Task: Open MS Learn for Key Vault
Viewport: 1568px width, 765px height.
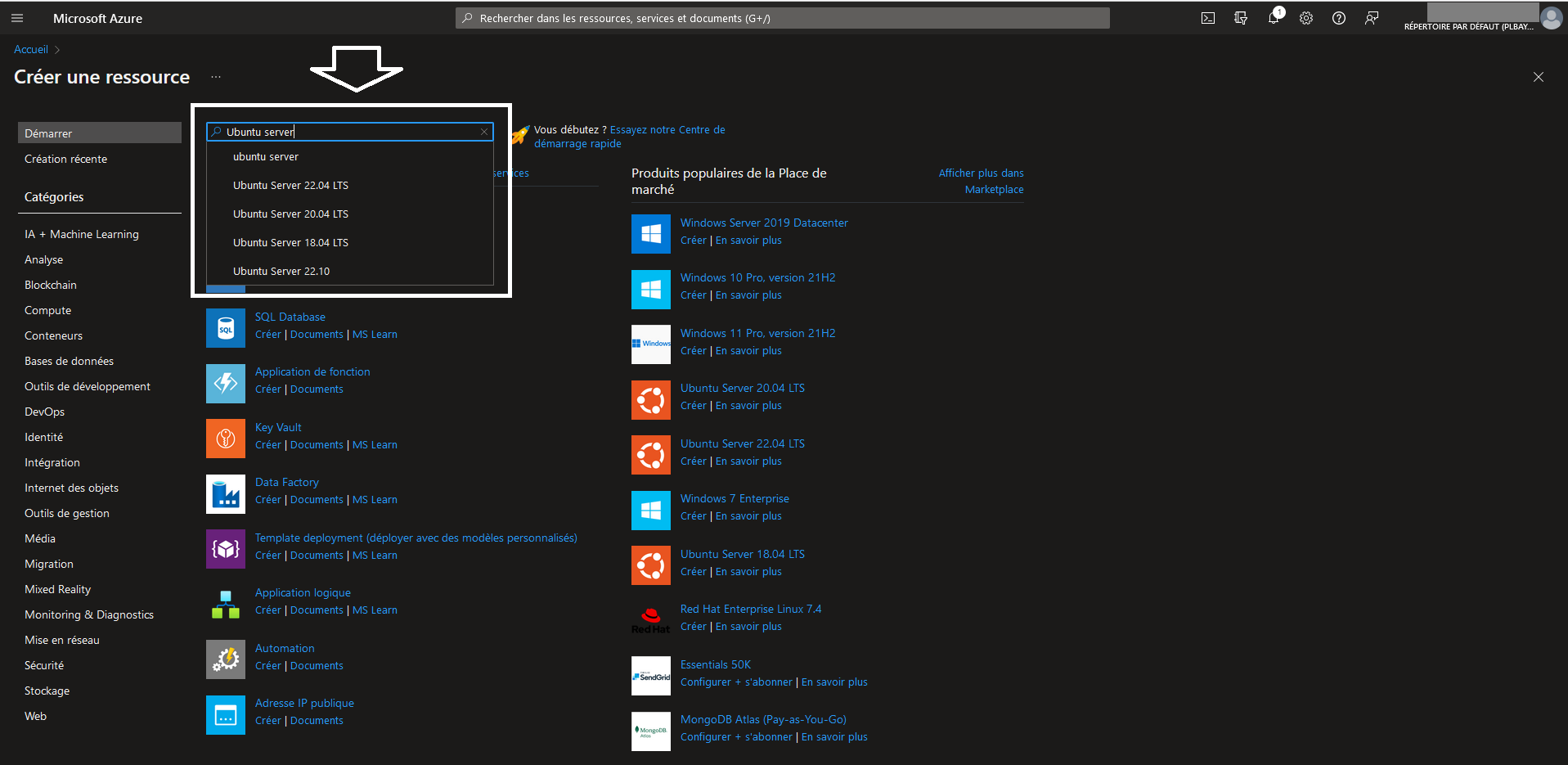Action: pyautogui.click(x=375, y=444)
